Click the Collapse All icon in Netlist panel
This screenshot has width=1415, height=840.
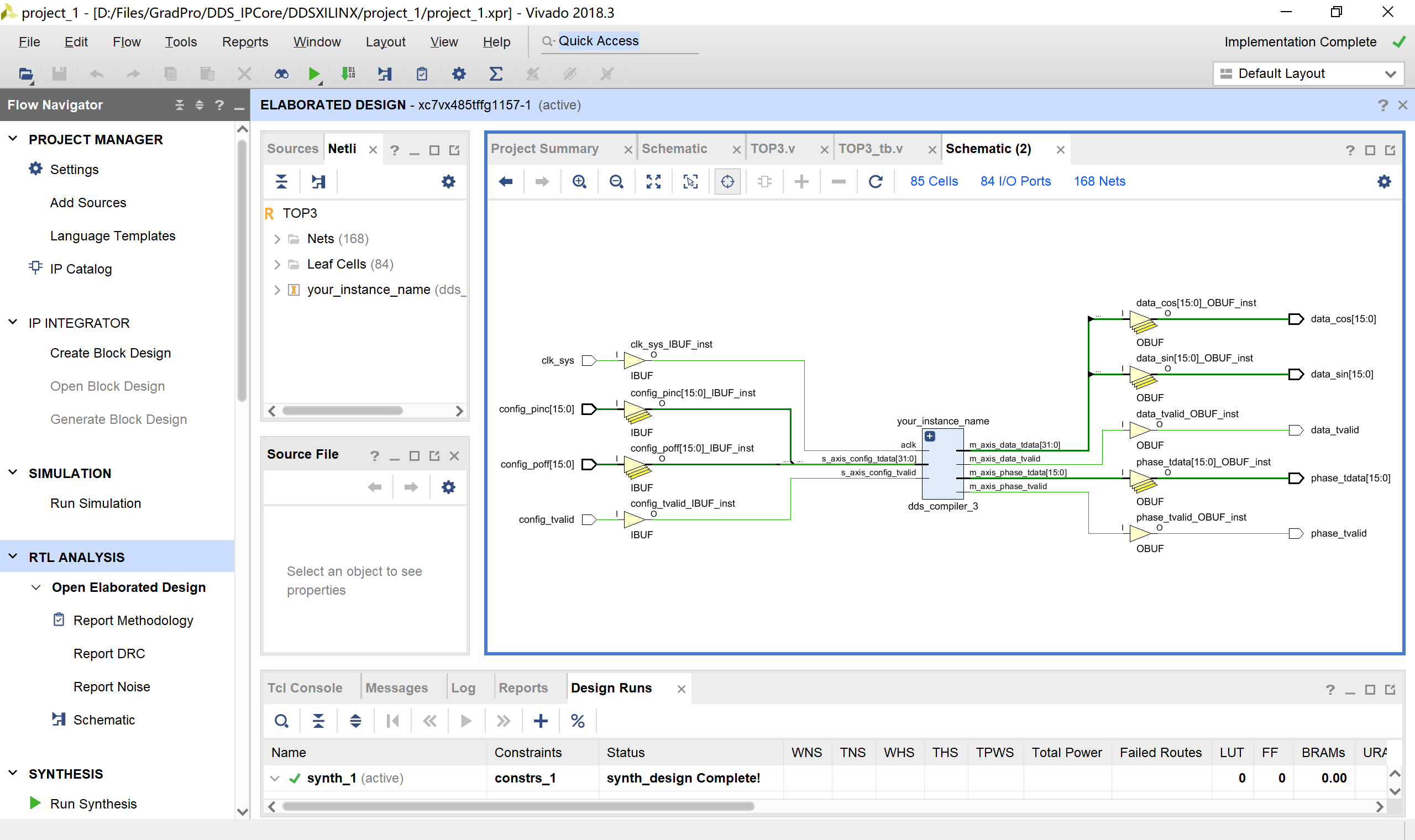281,181
